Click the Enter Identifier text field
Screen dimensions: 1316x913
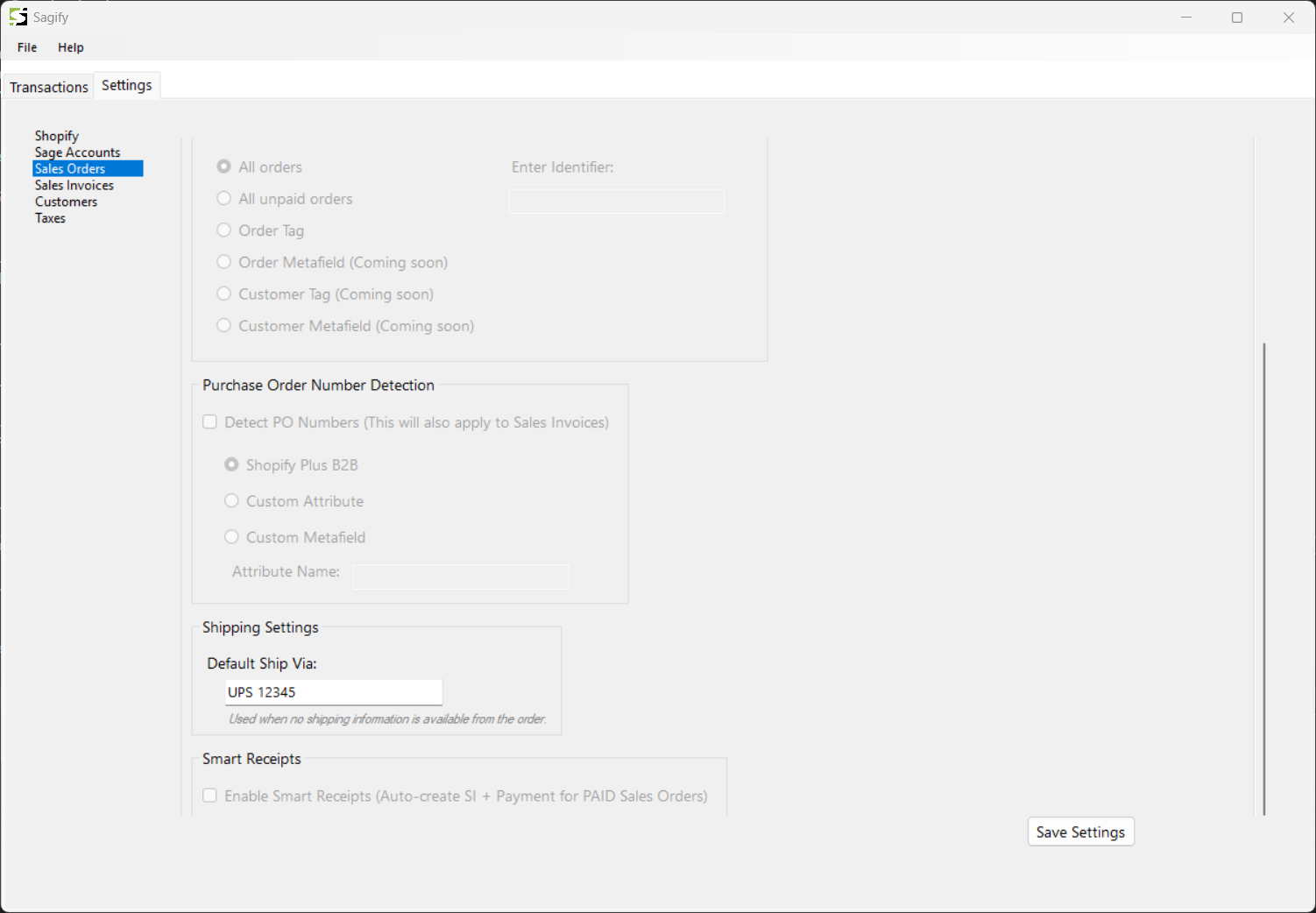617,201
